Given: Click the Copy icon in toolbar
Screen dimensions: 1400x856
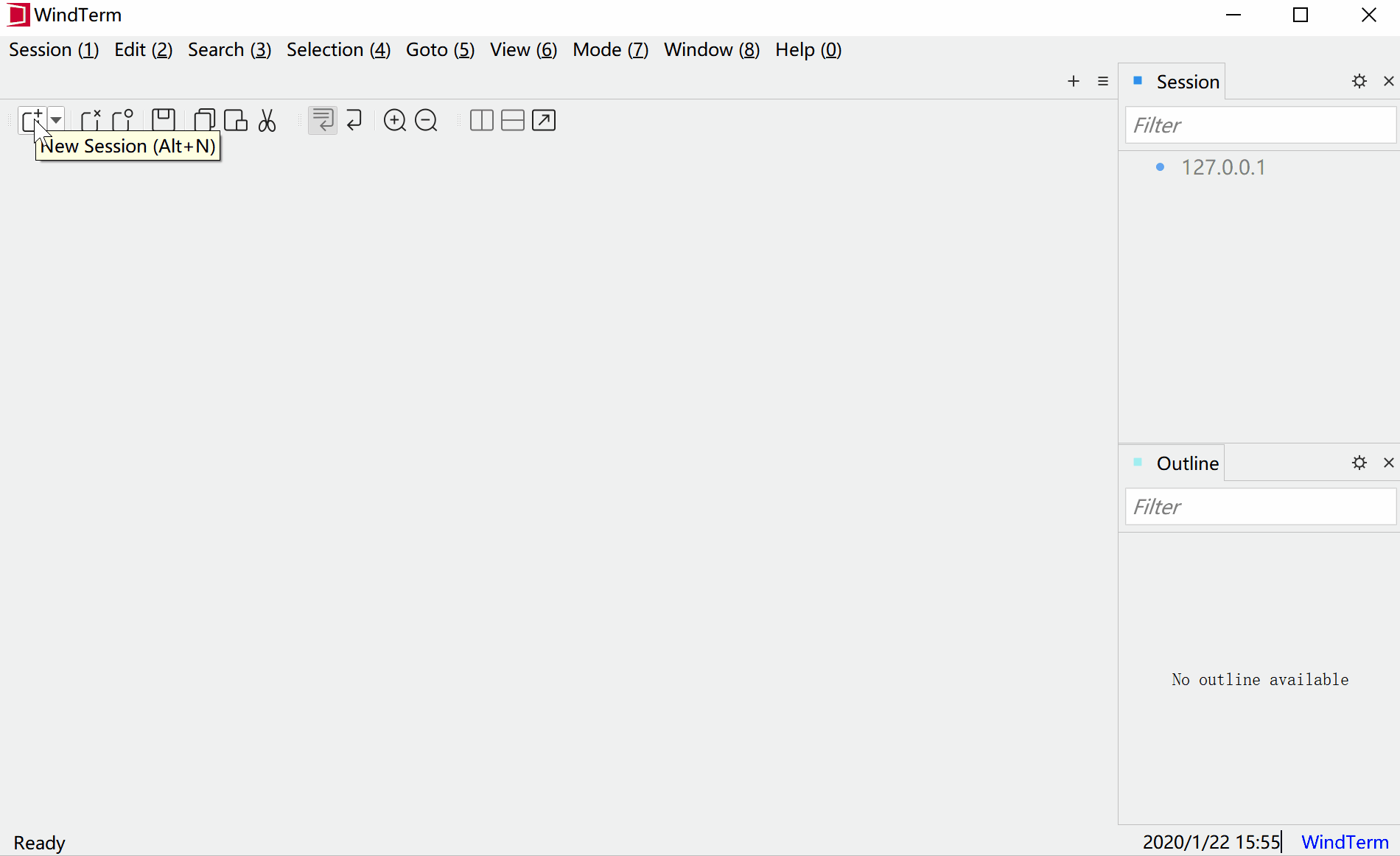Looking at the screenshot, I should tap(204, 120).
